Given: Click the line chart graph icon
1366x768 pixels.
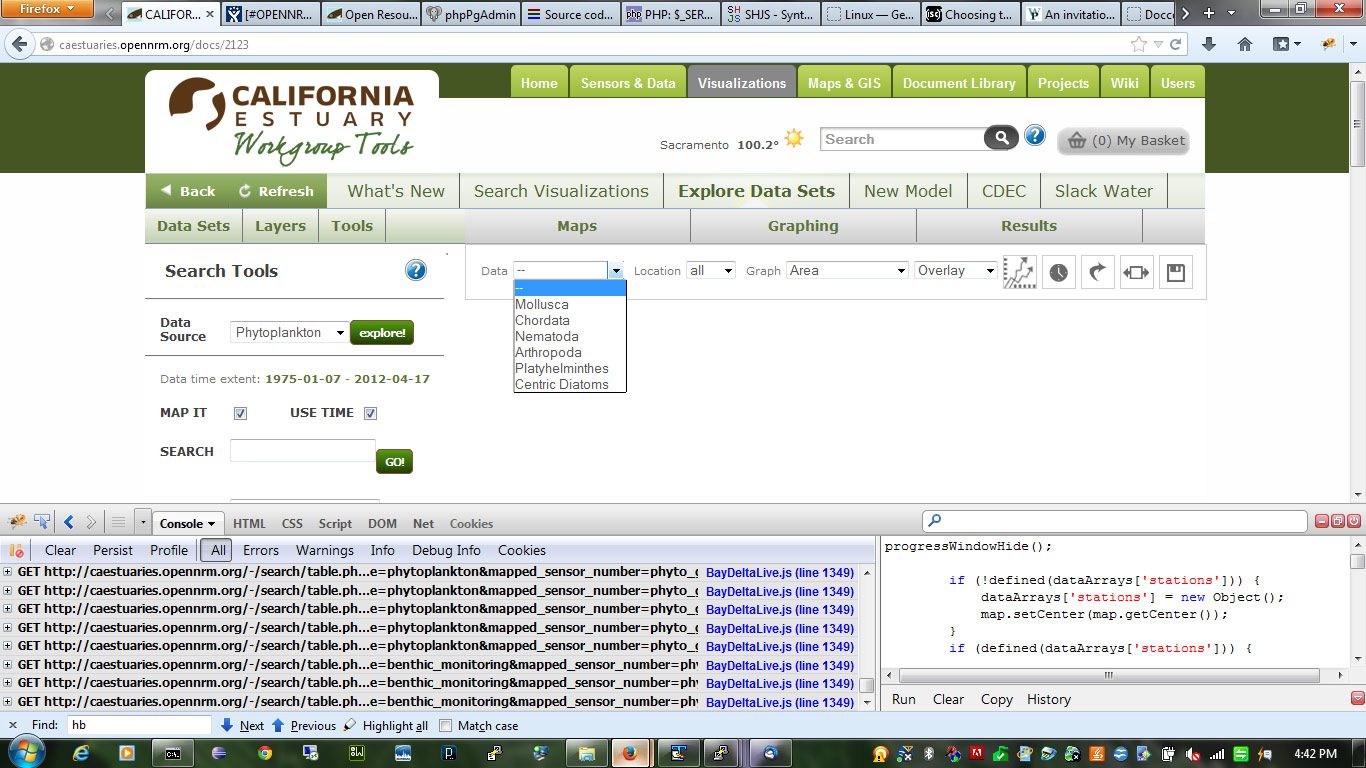Looking at the screenshot, I should pyautogui.click(x=1020, y=272).
